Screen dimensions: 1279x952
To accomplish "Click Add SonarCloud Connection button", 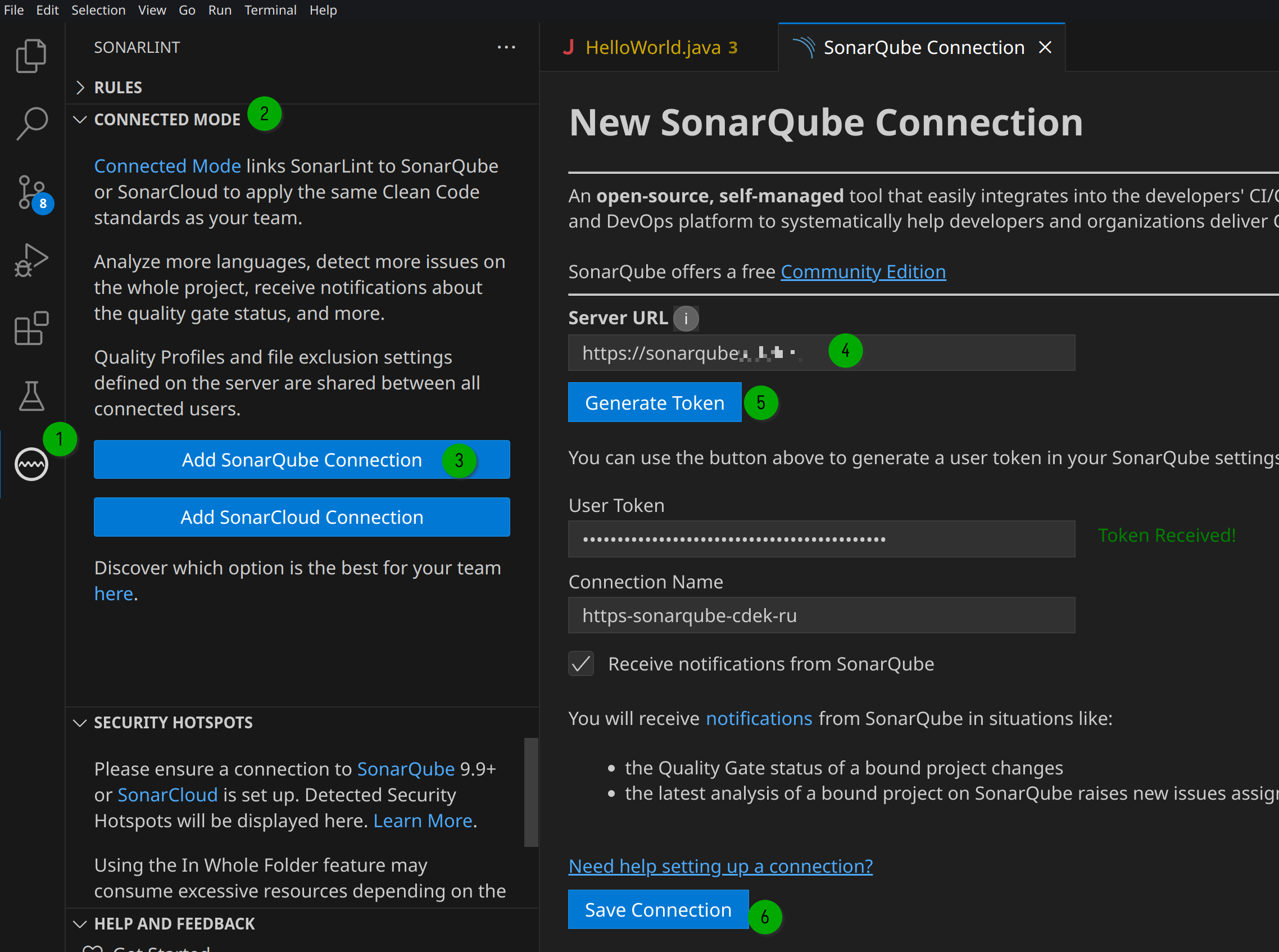I will (302, 517).
